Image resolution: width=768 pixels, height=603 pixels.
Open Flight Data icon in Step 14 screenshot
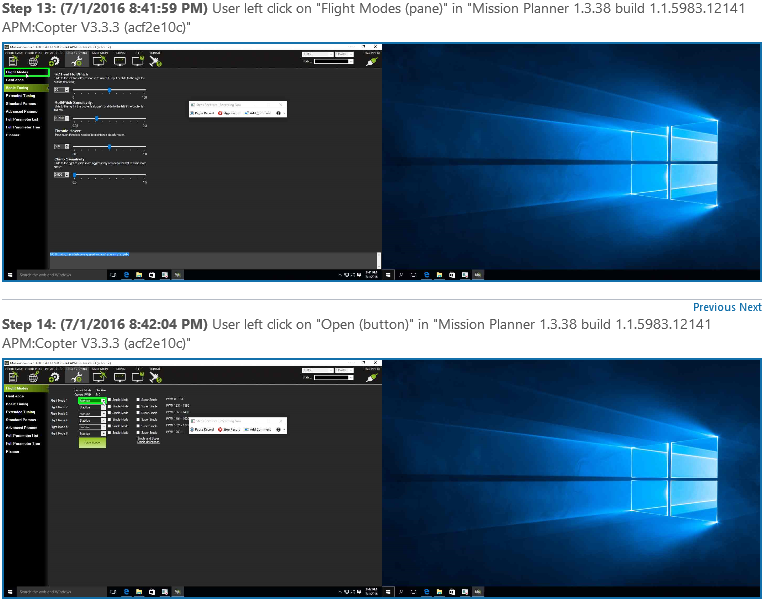pos(13,377)
